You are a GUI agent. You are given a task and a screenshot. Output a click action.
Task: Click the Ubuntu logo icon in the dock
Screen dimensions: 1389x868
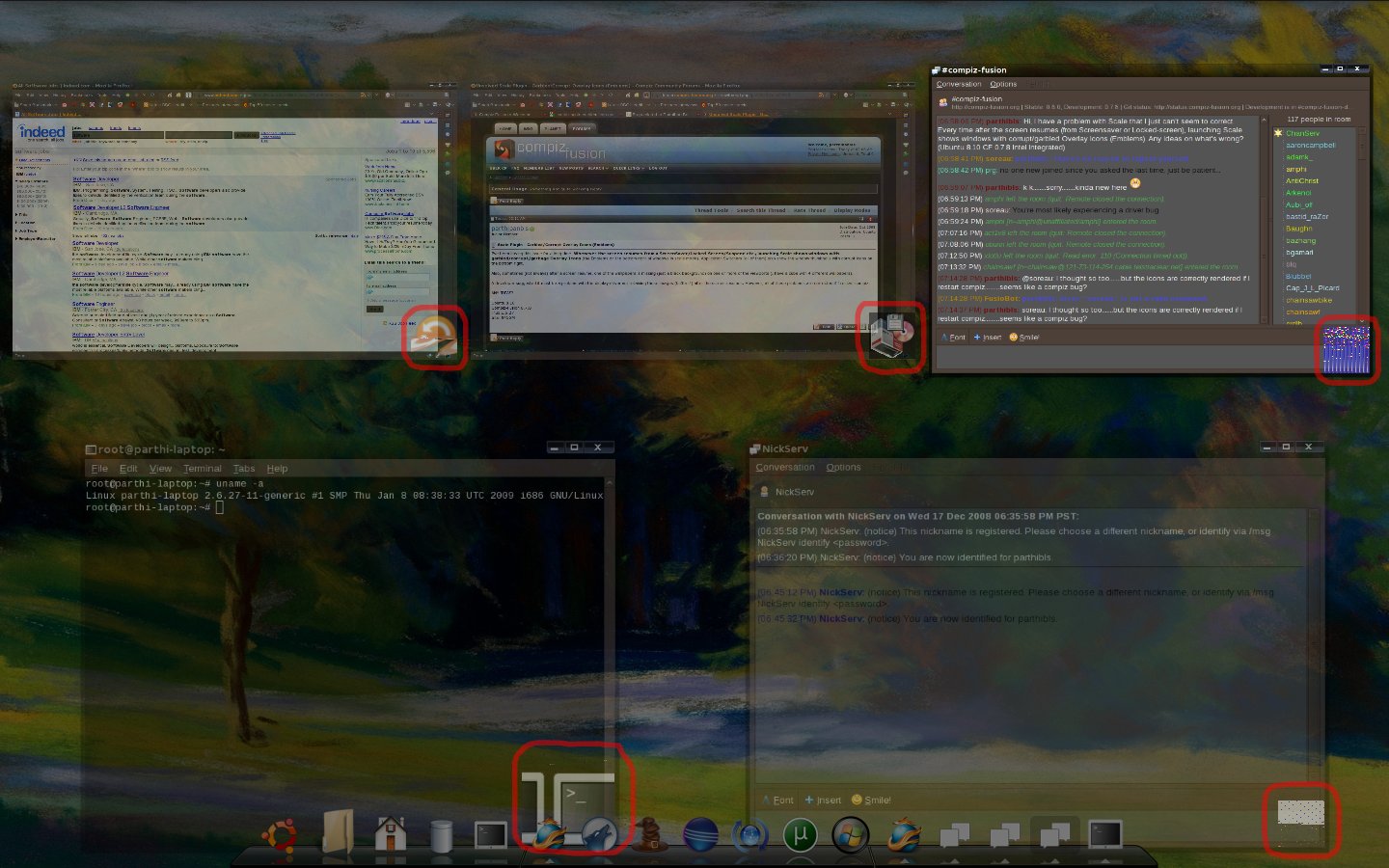pyautogui.click(x=280, y=835)
